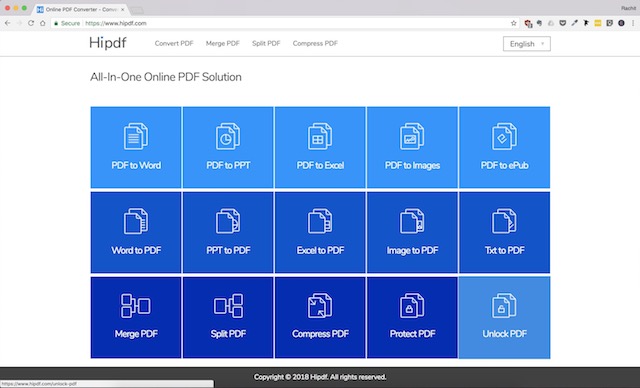The image size is (640, 388).
Task: Open the PDF to Images converter tile
Action: (412, 147)
